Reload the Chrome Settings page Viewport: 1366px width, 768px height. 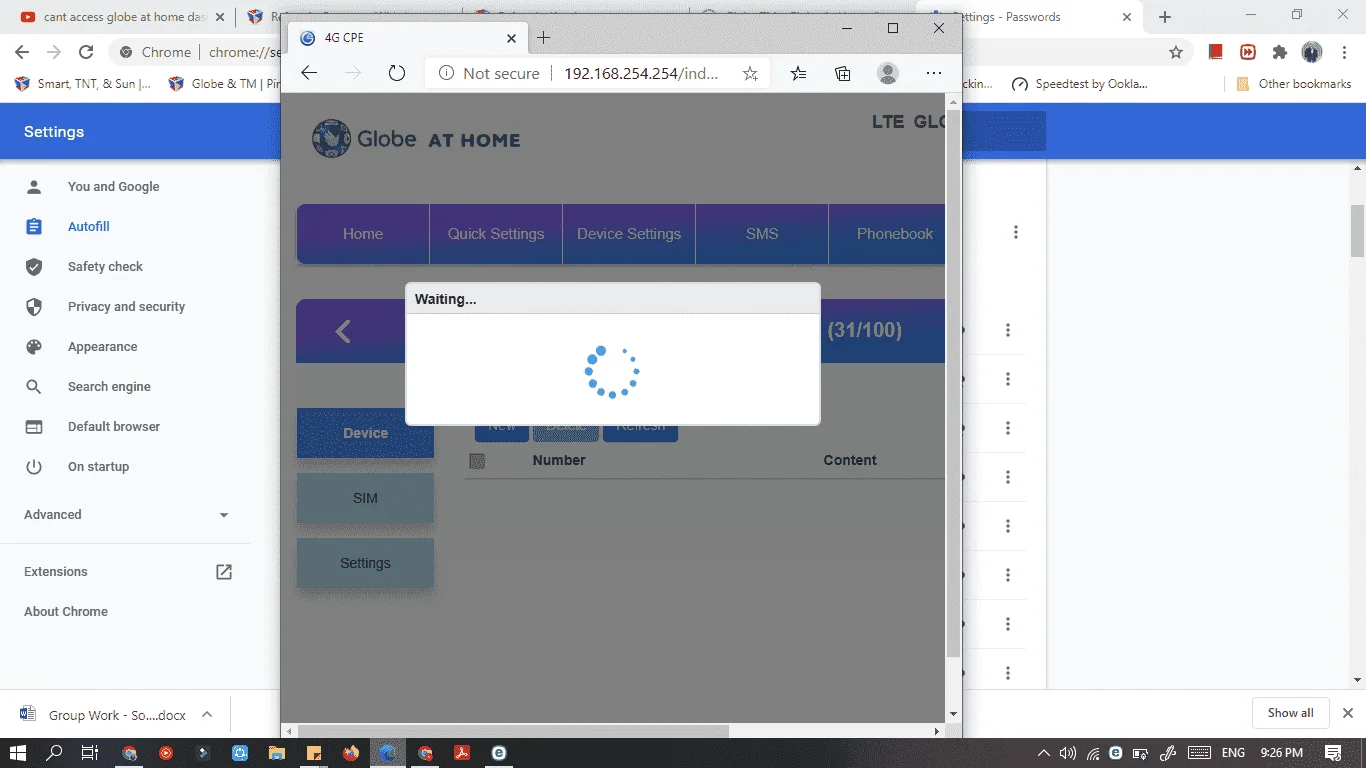coord(86,52)
